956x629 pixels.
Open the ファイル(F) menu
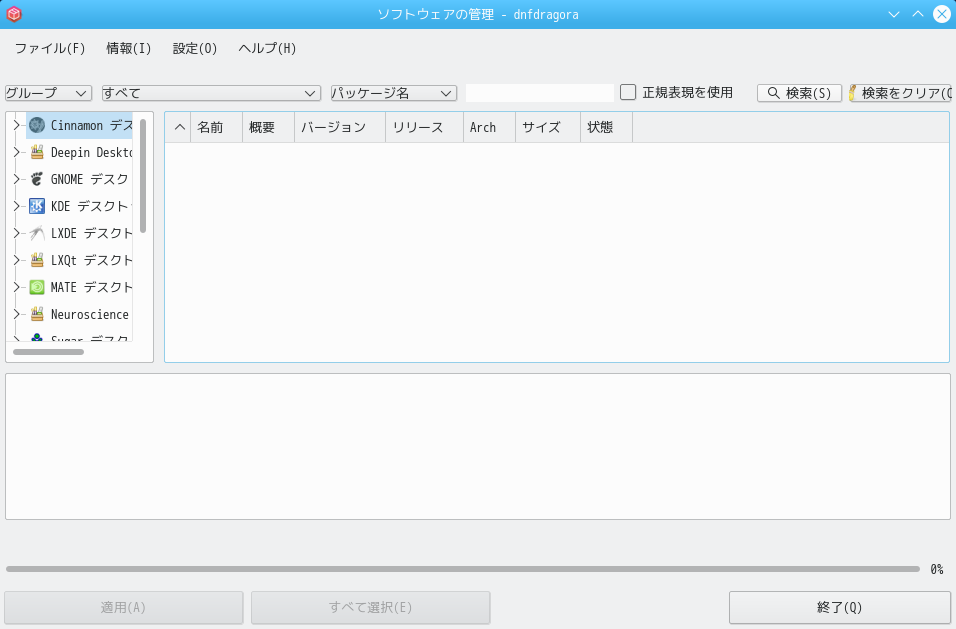coord(50,48)
